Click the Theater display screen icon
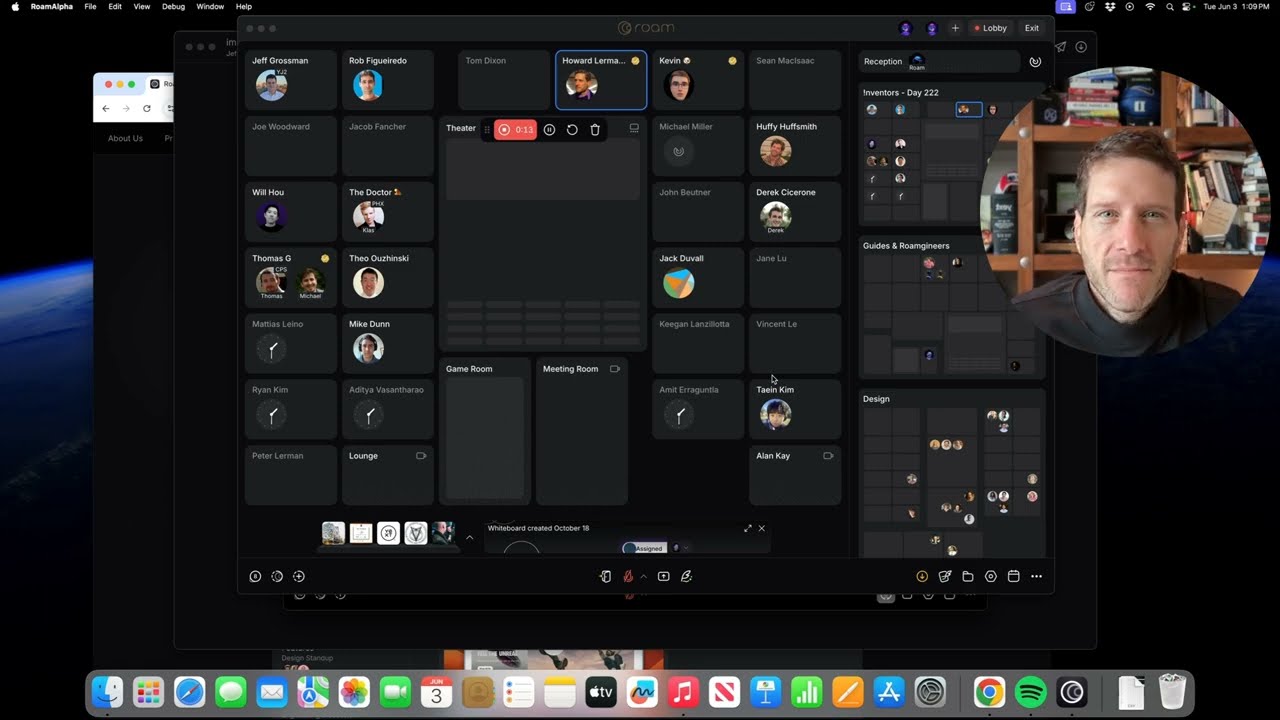Viewport: 1280px width, 720px height. (x=634, y=128)
